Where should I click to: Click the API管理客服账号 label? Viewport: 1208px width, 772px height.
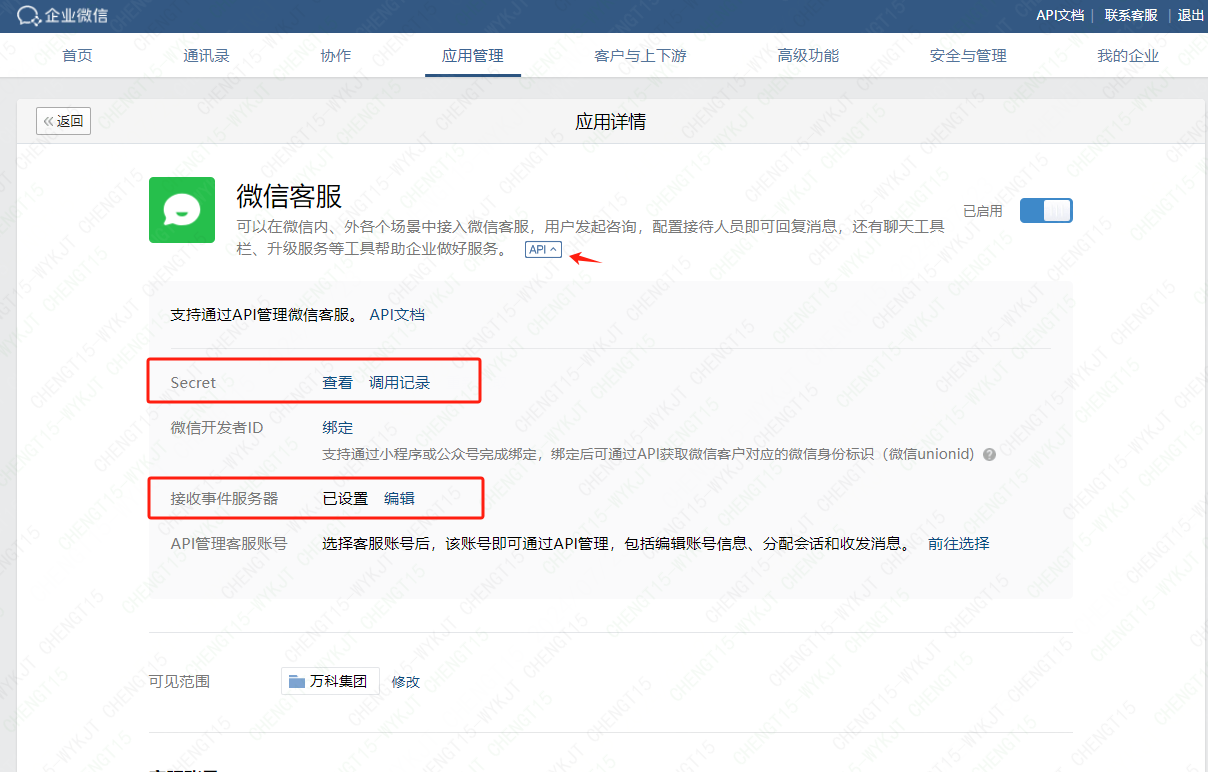[229, 543]
